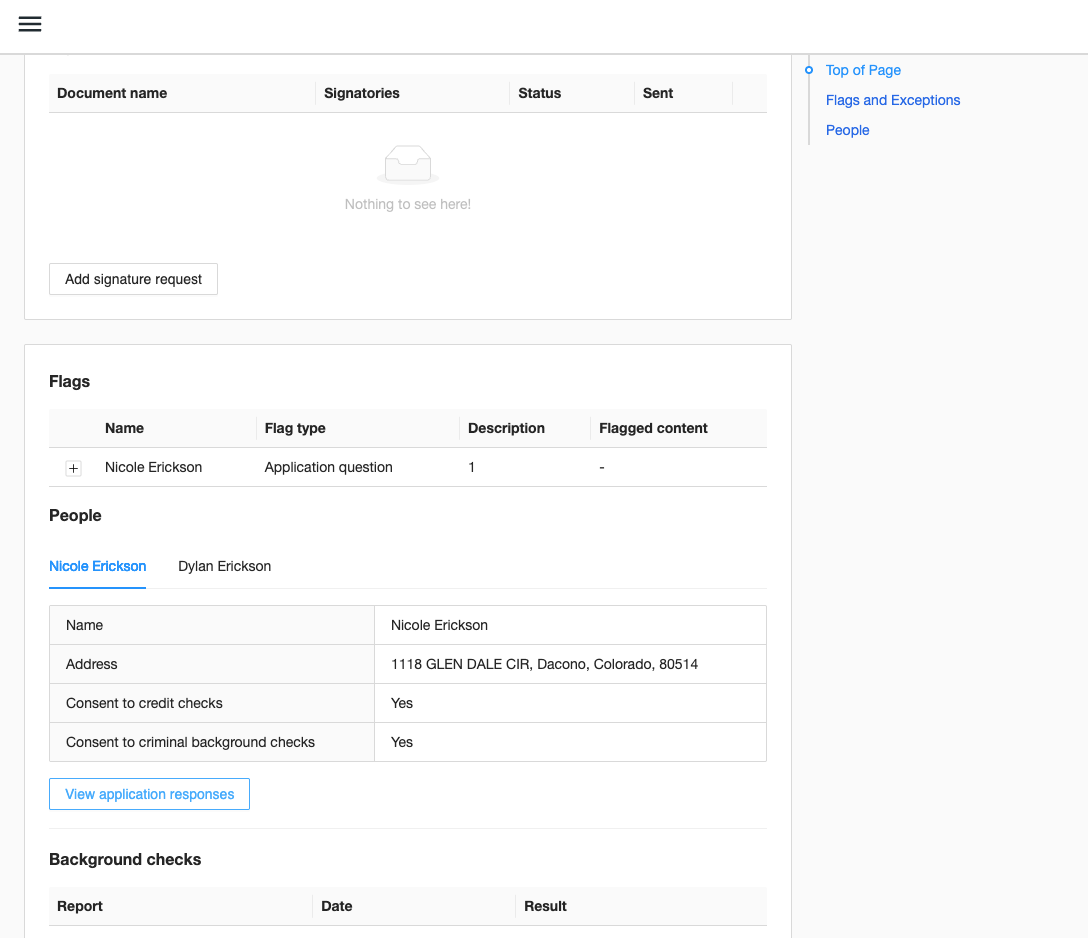This screenshot has height=938, width=1088.
Task: Go to Flags and Exceptions anchor
Action: (x=892, y=100)
